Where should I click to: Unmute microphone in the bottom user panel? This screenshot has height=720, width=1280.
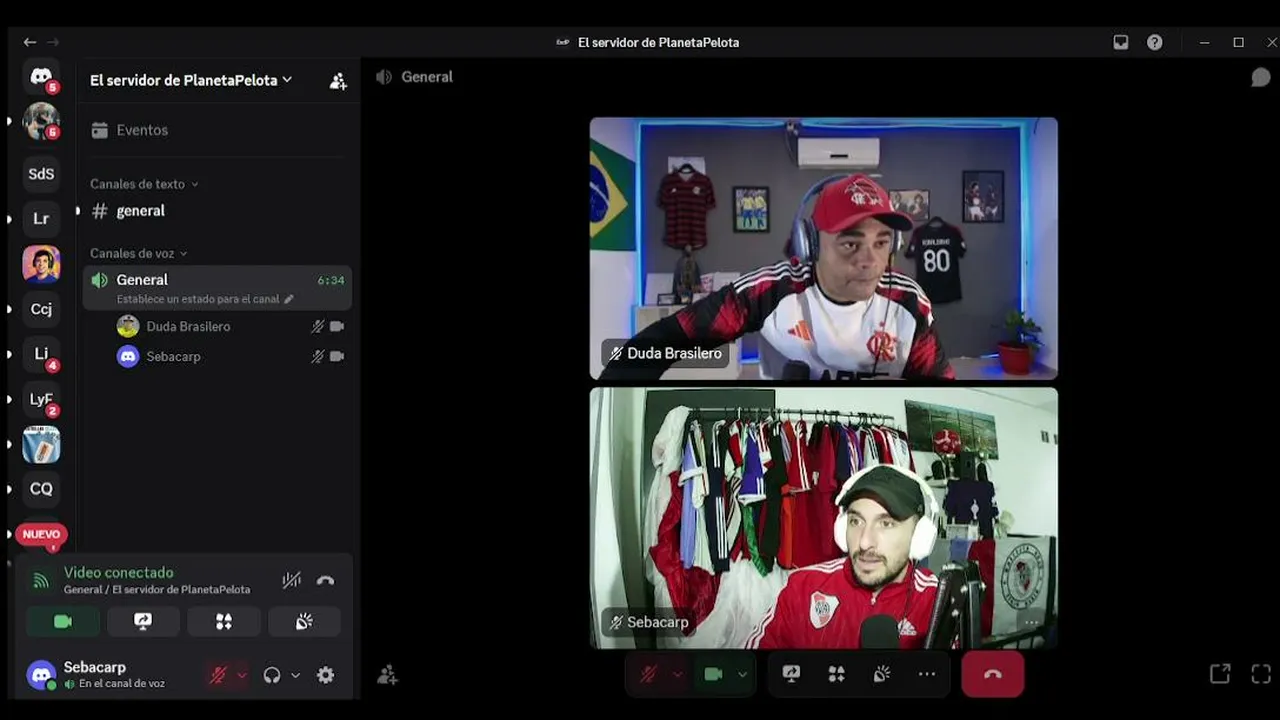click(x=218, y=675)
